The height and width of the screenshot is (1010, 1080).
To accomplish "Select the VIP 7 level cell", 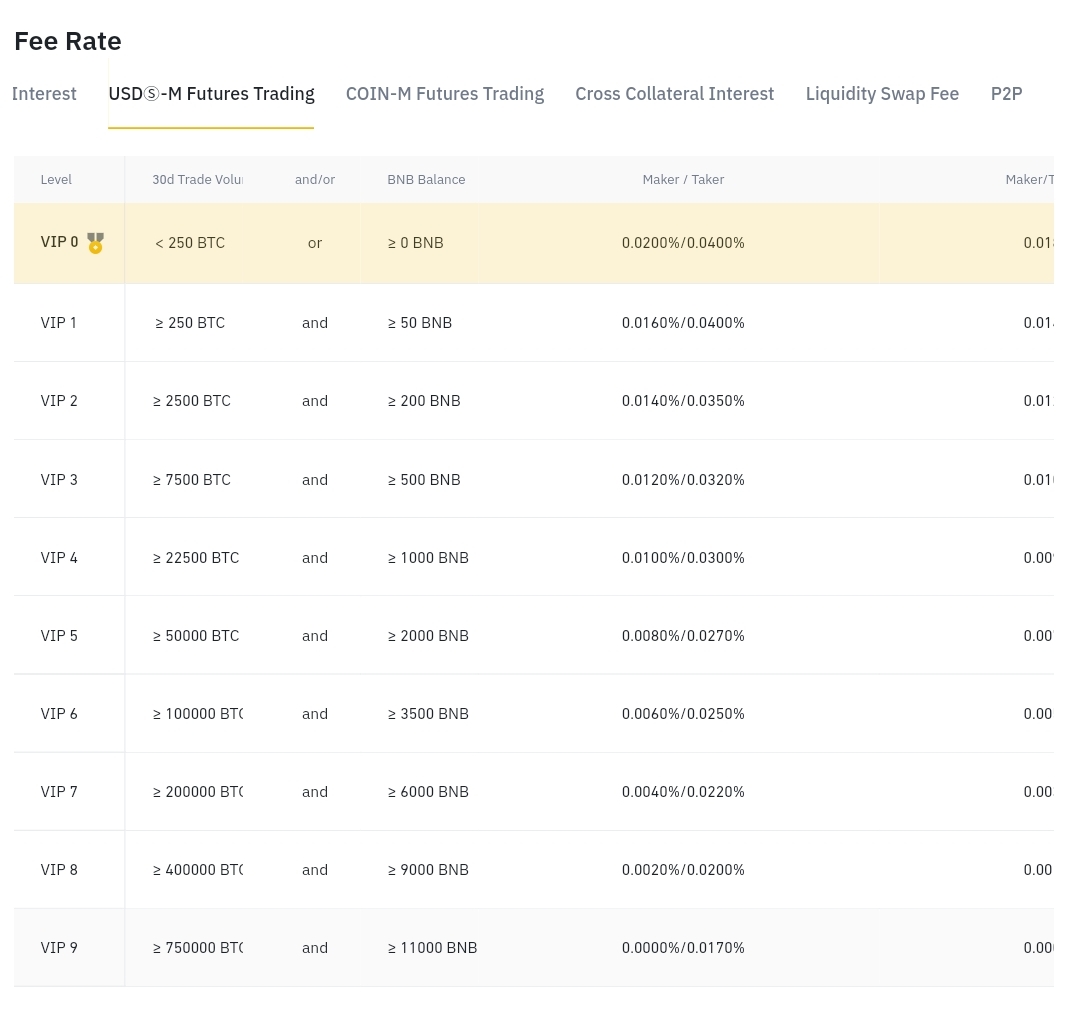I will (59, 792).
